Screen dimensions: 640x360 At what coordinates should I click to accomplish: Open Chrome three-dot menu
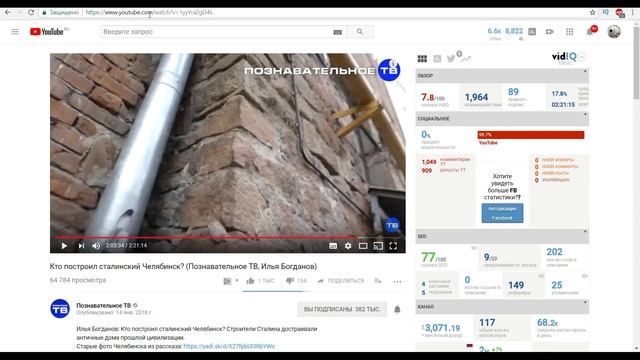633,12
